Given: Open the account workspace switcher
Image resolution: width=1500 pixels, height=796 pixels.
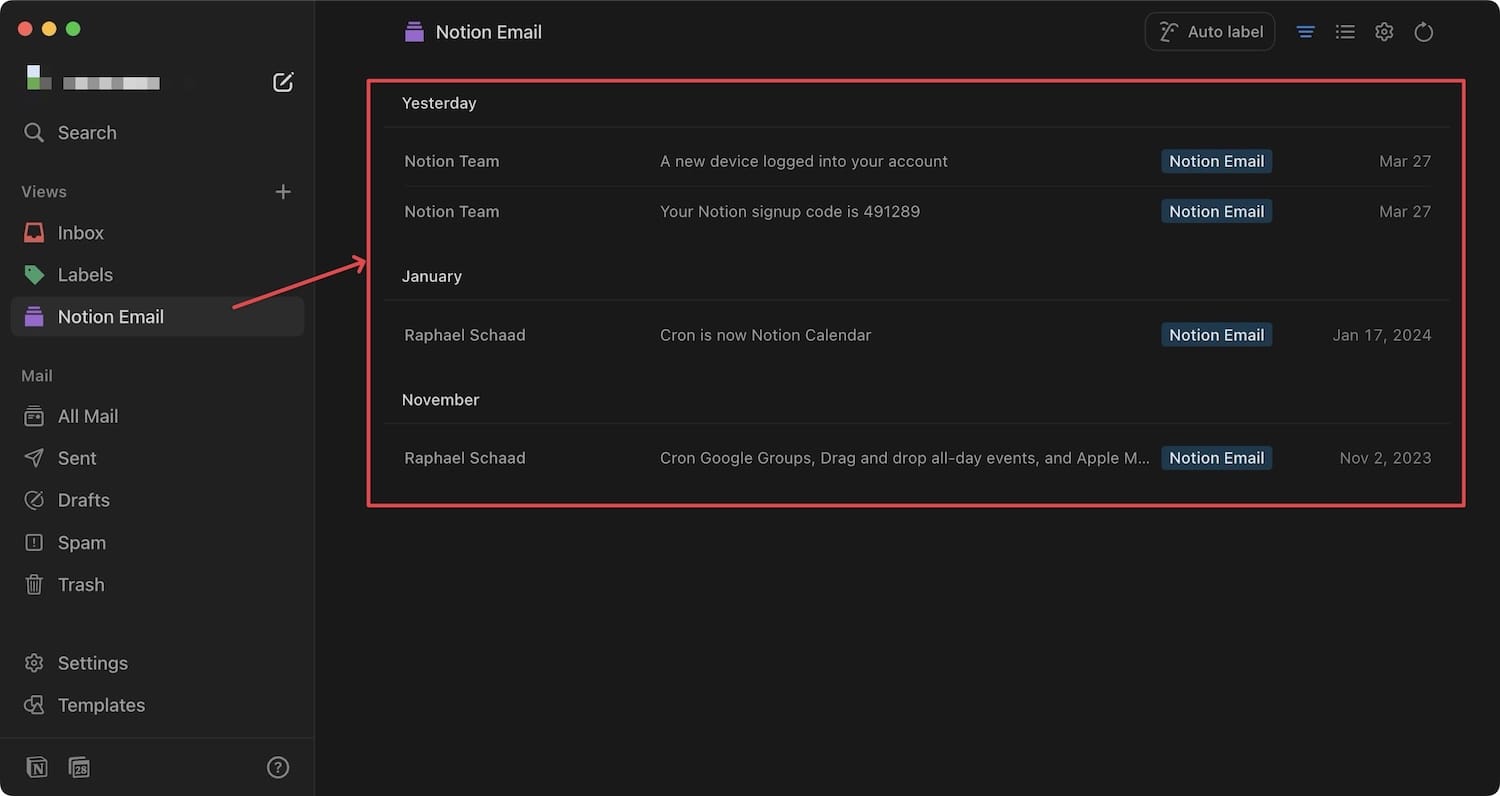Looking at the screenshot, I should tap(94, 80).
